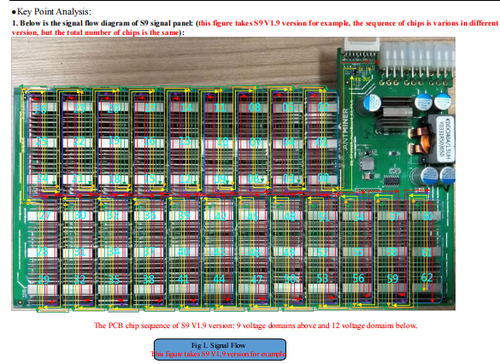Select chip number 08 on the board
The width and height of the screenshot is (500, 364).
click(x=255, y=107)
